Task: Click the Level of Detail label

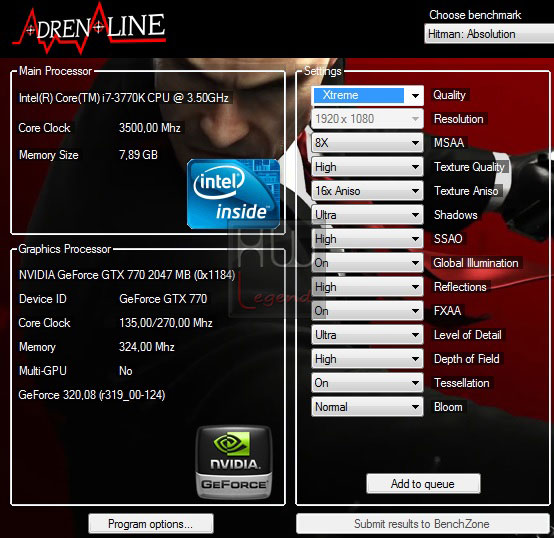Action: click(468, 335)
